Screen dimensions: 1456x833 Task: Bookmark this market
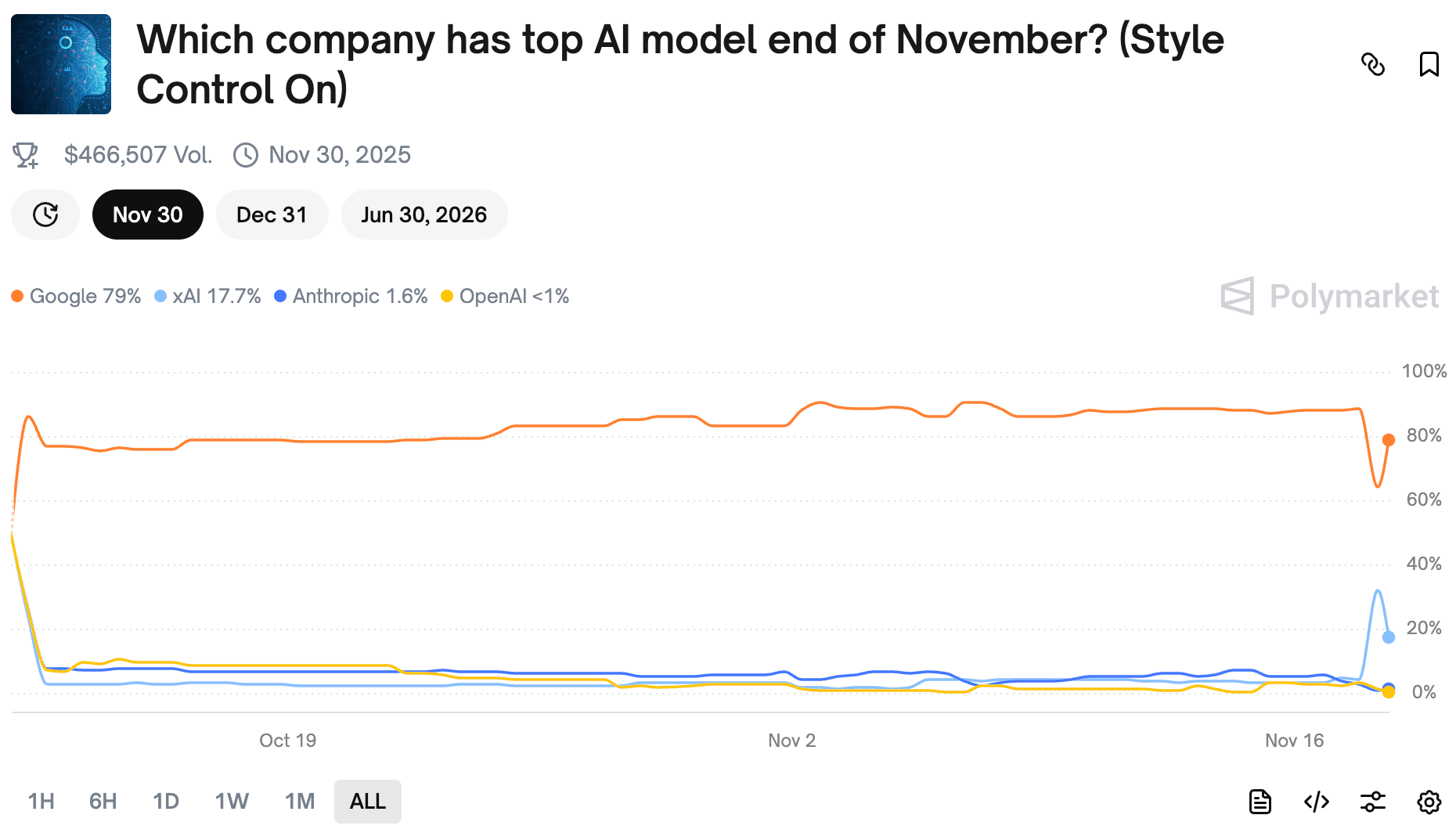pyautogui.click(x=1429, y=64)
